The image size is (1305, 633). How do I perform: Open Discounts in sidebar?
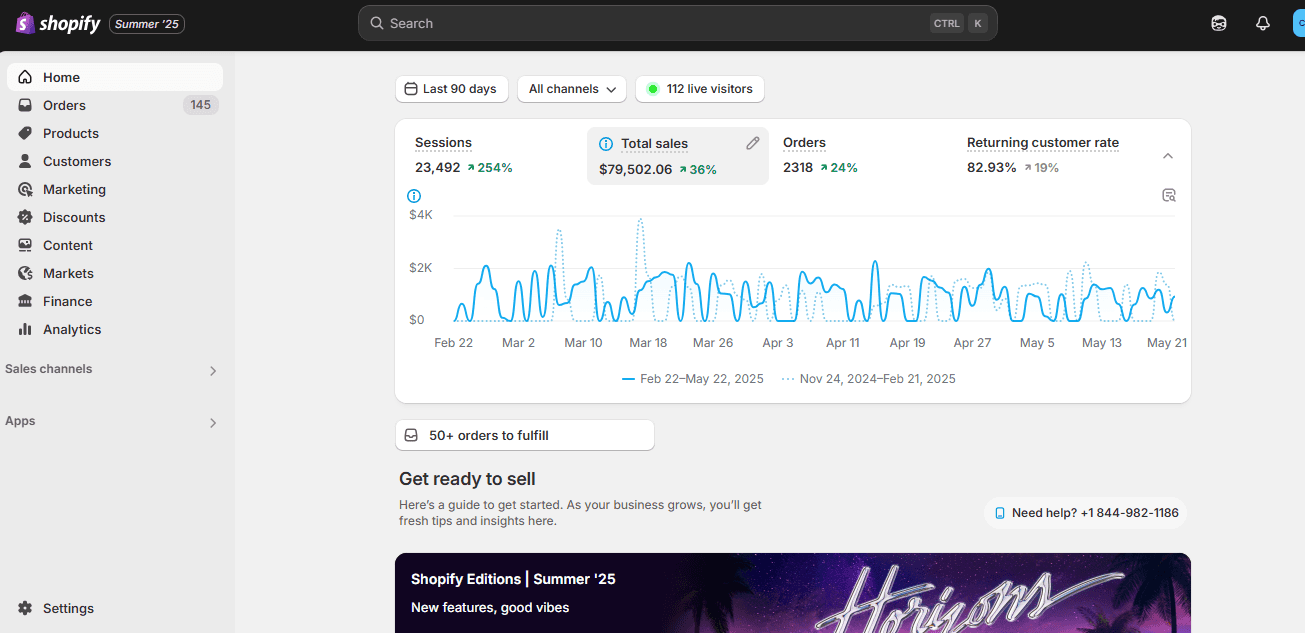tap(115, 217)
